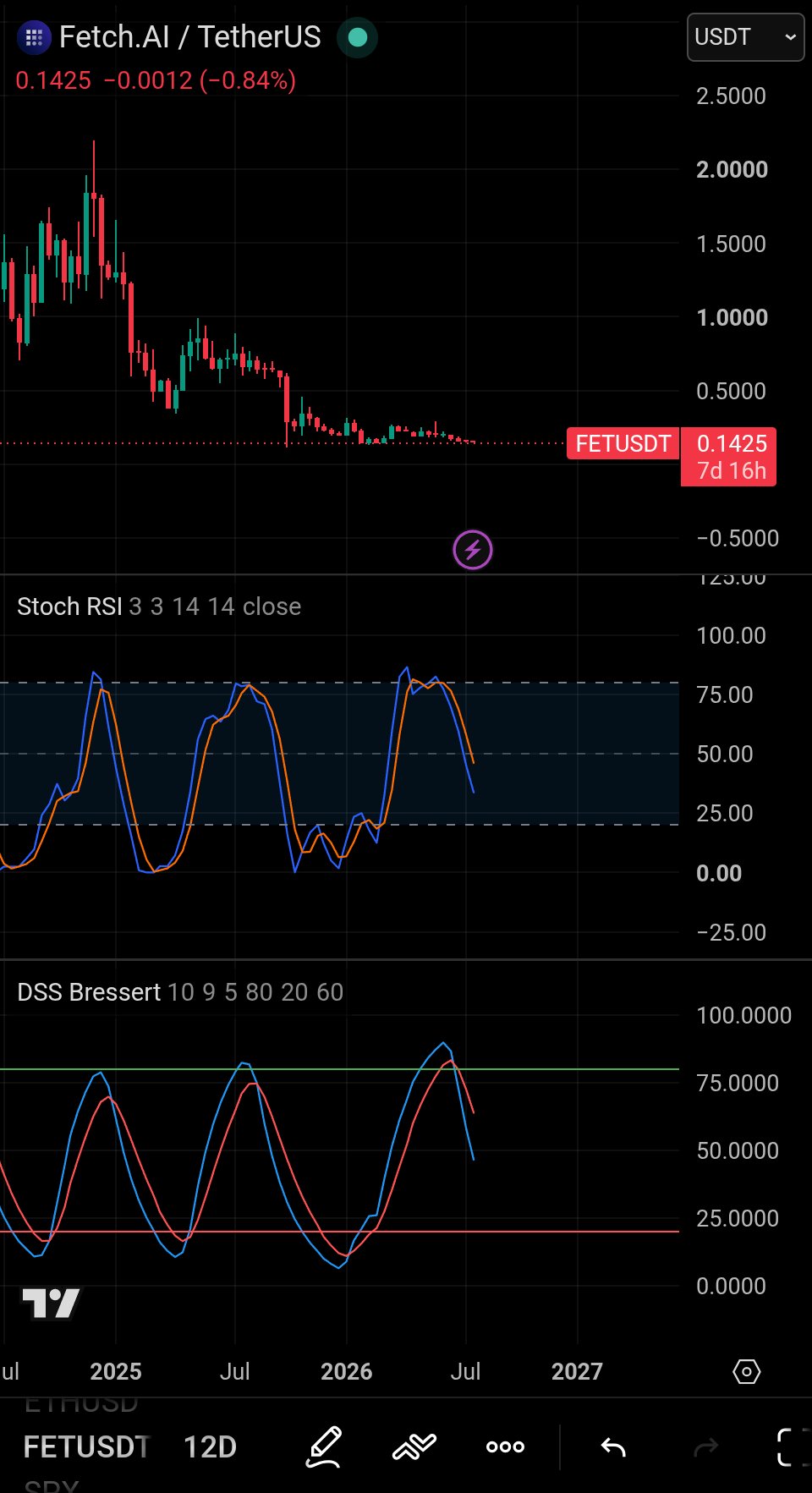Viewport: 812px width, 1493px height.
Task: Tap the −0.5000 price scale label
Action: point(737,539)
